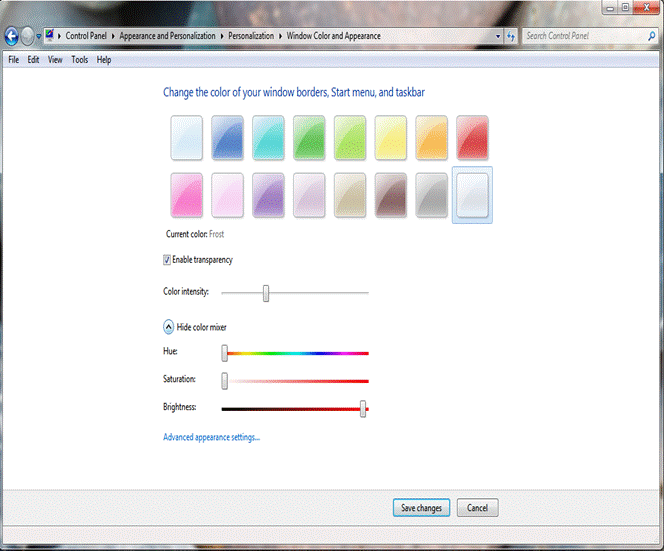Click the Save changes button
This screenshot has height=551, width=664.
421,508
